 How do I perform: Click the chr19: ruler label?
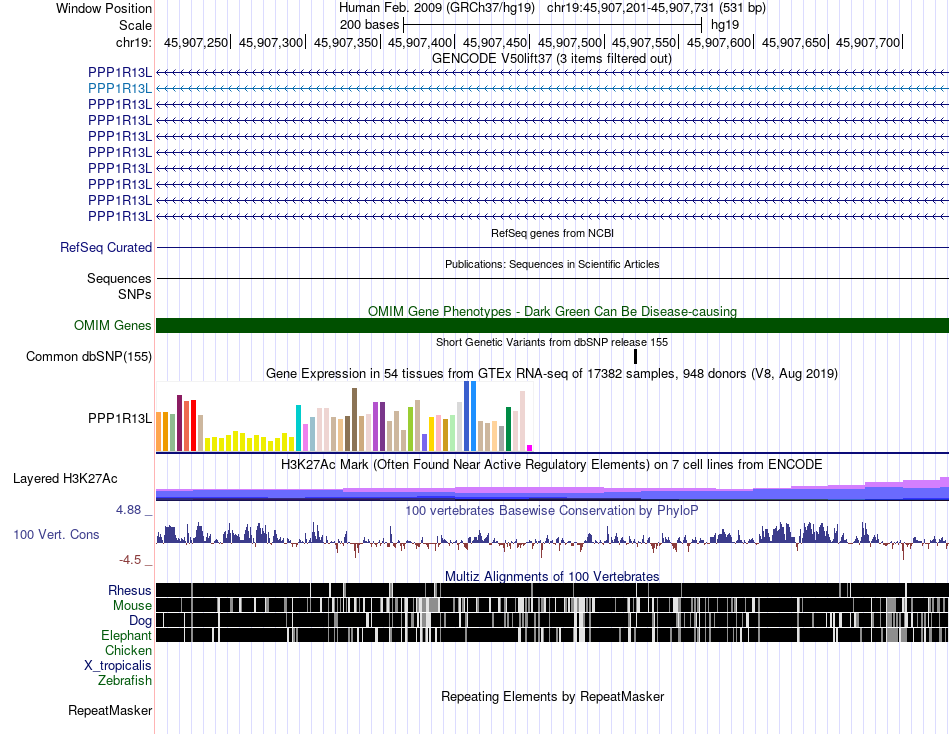pyautogui.click(x=133, y=42)
